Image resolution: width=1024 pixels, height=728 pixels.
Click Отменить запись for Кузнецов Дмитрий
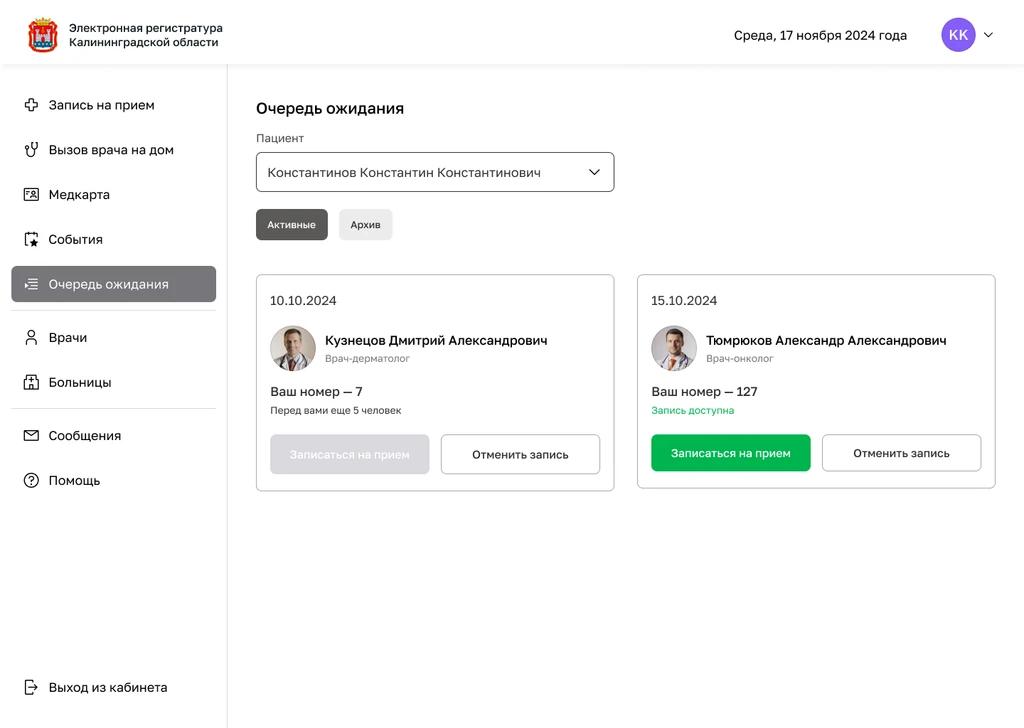click(520, 454)
